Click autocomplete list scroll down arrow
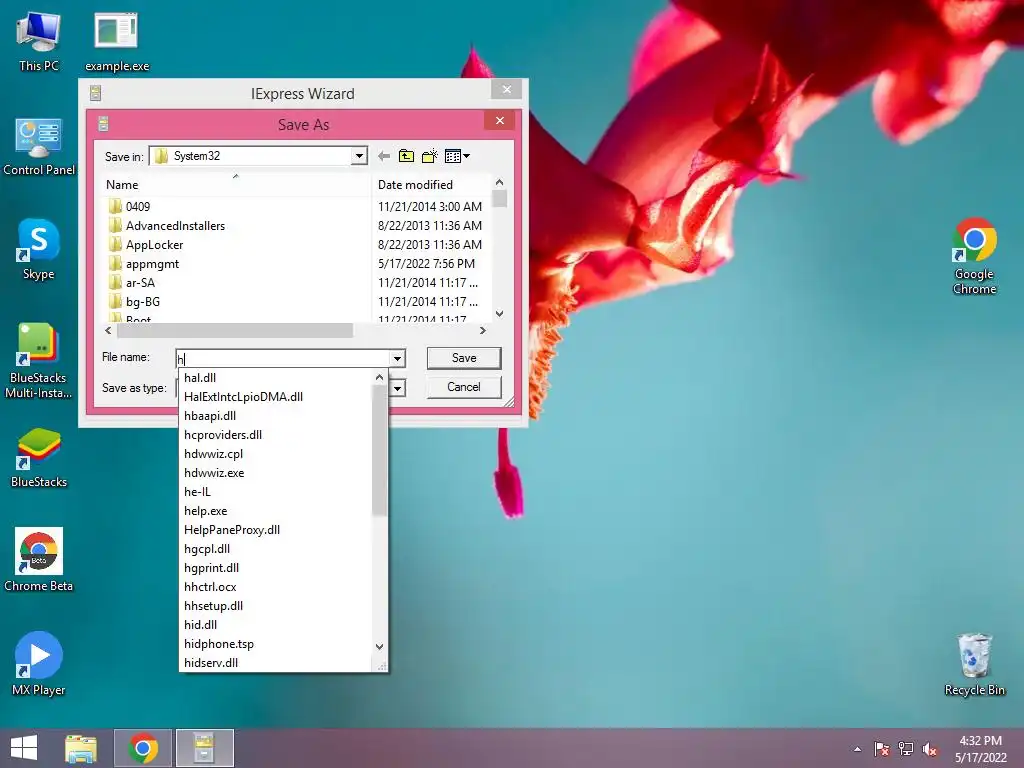The width and height of the screenshot is (1024, 768). (x=379, y=646)
